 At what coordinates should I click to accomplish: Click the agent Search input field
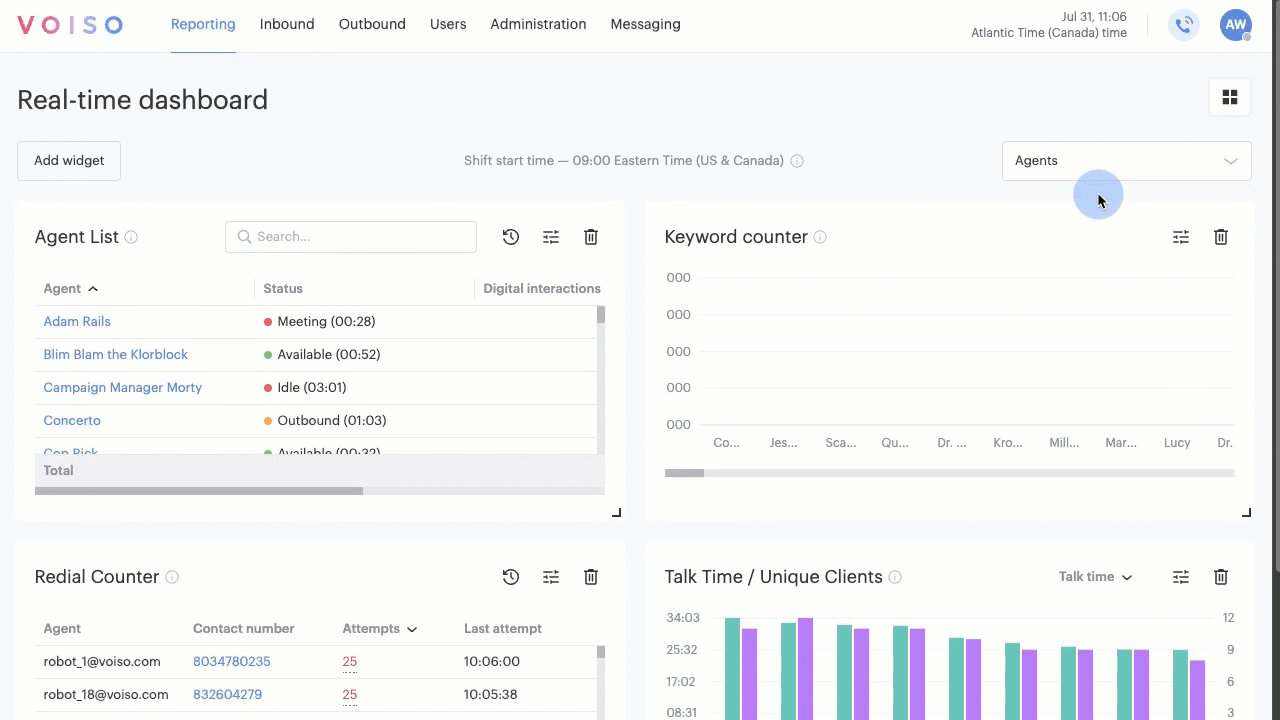coord(350,237)
